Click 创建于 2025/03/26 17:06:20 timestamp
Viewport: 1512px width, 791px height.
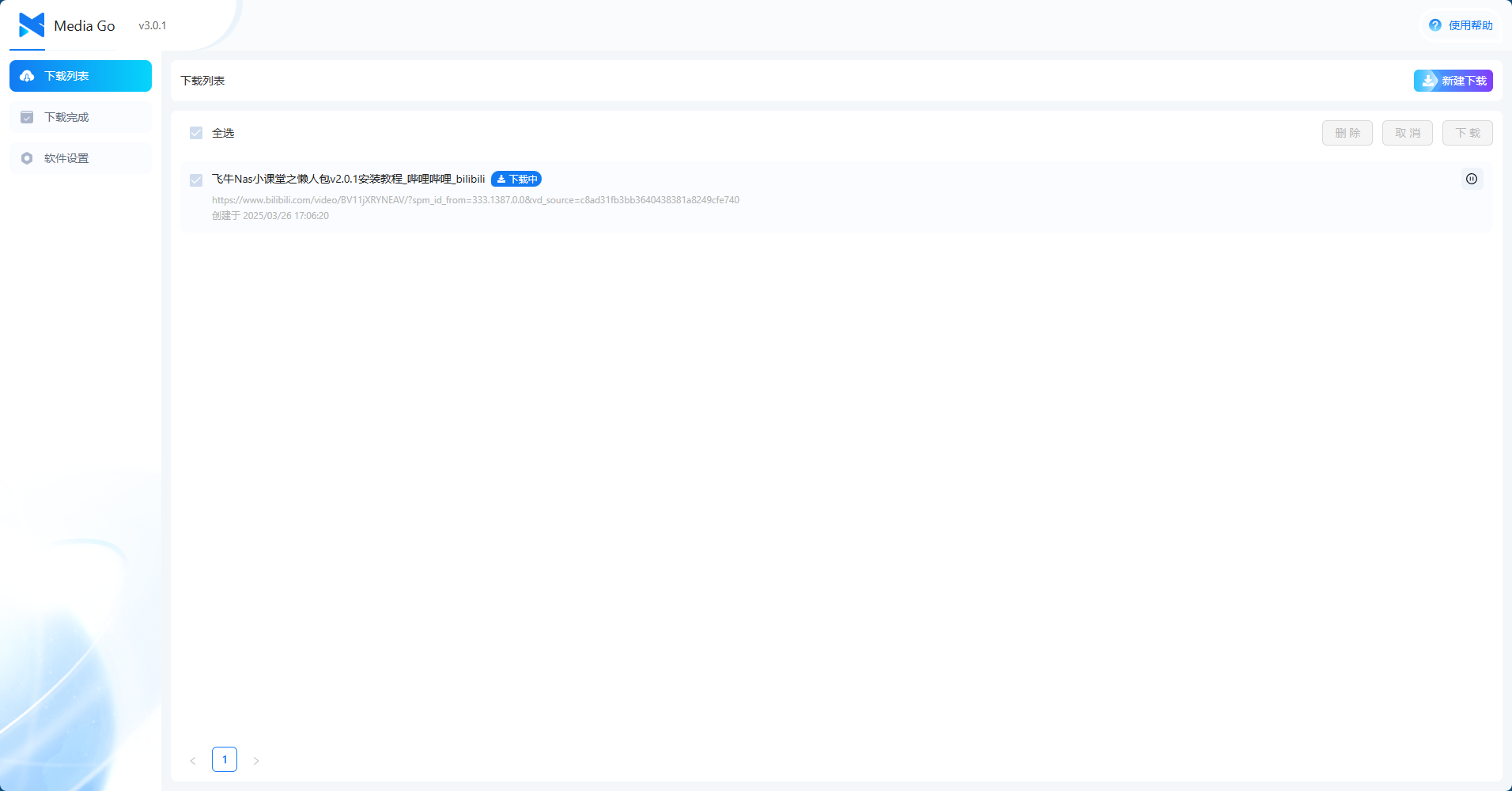(x=270, y=216)
